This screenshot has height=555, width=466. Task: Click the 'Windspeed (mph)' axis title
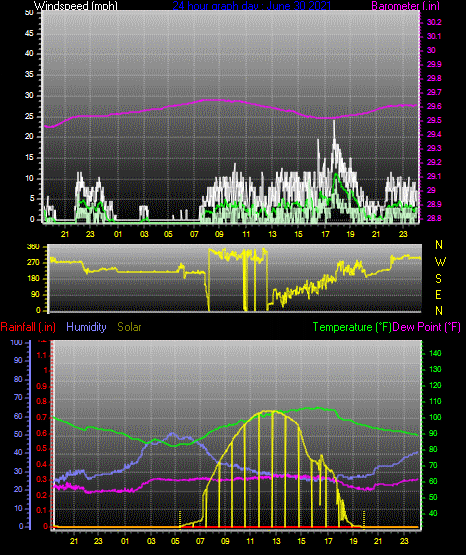(76, 6)
